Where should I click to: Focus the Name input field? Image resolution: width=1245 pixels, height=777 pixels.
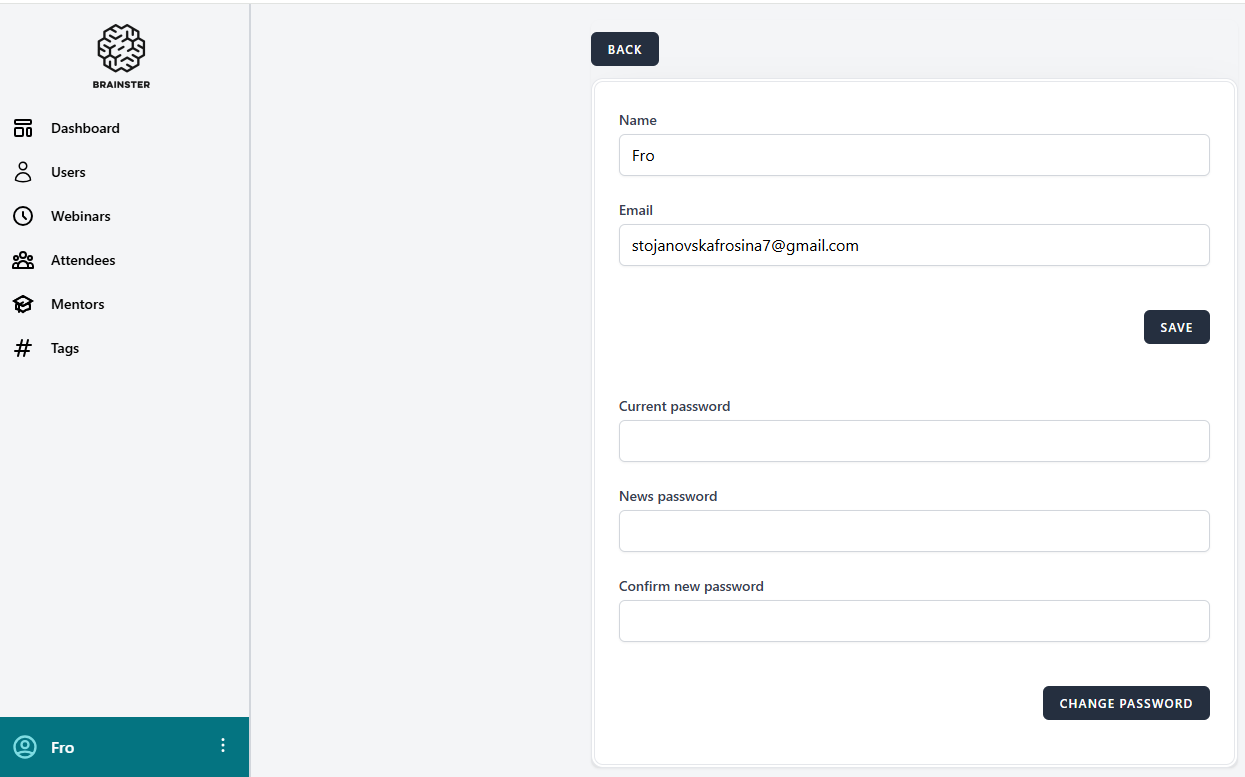913,155
